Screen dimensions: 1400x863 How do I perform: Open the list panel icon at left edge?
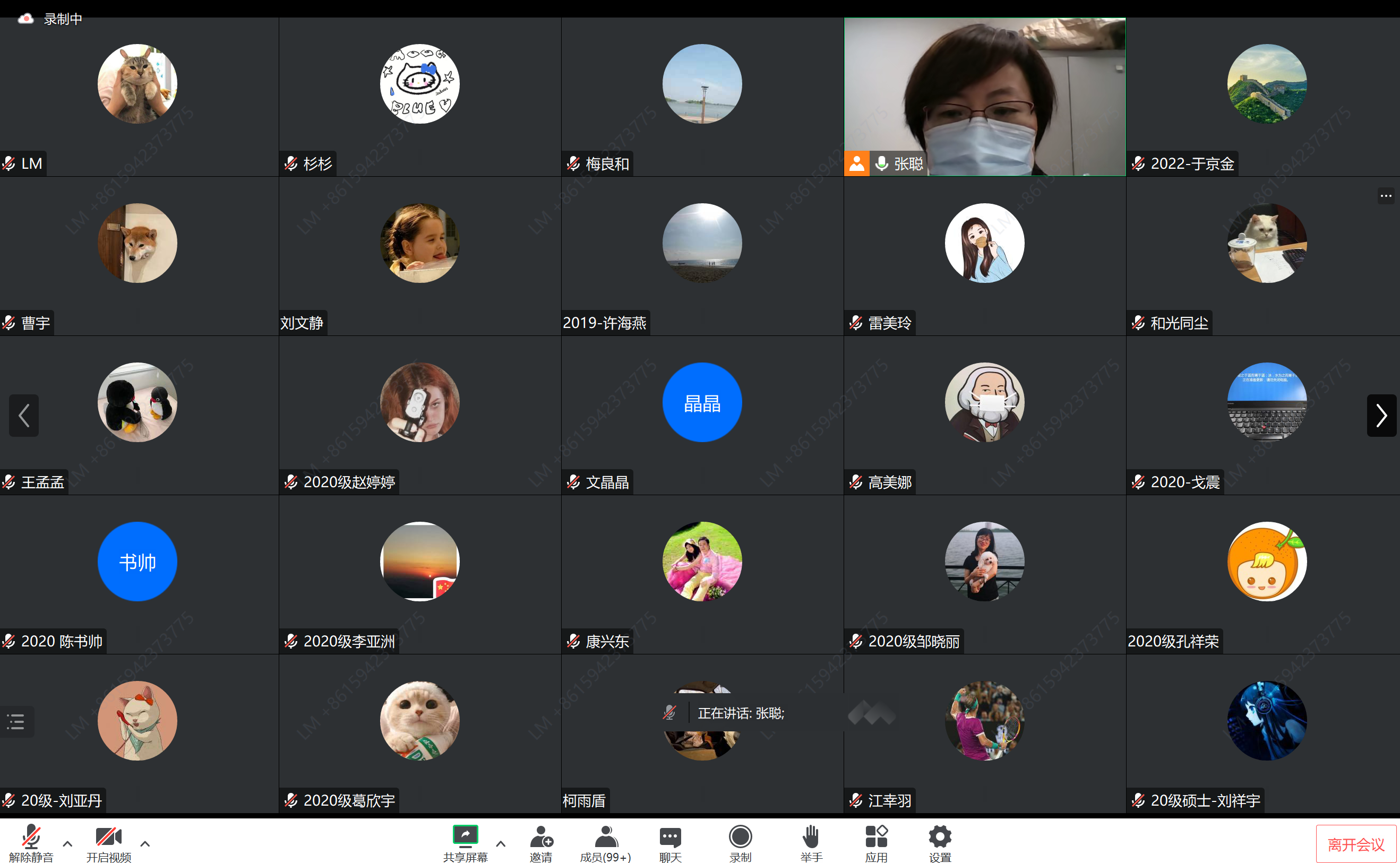(x=16, y=721)
